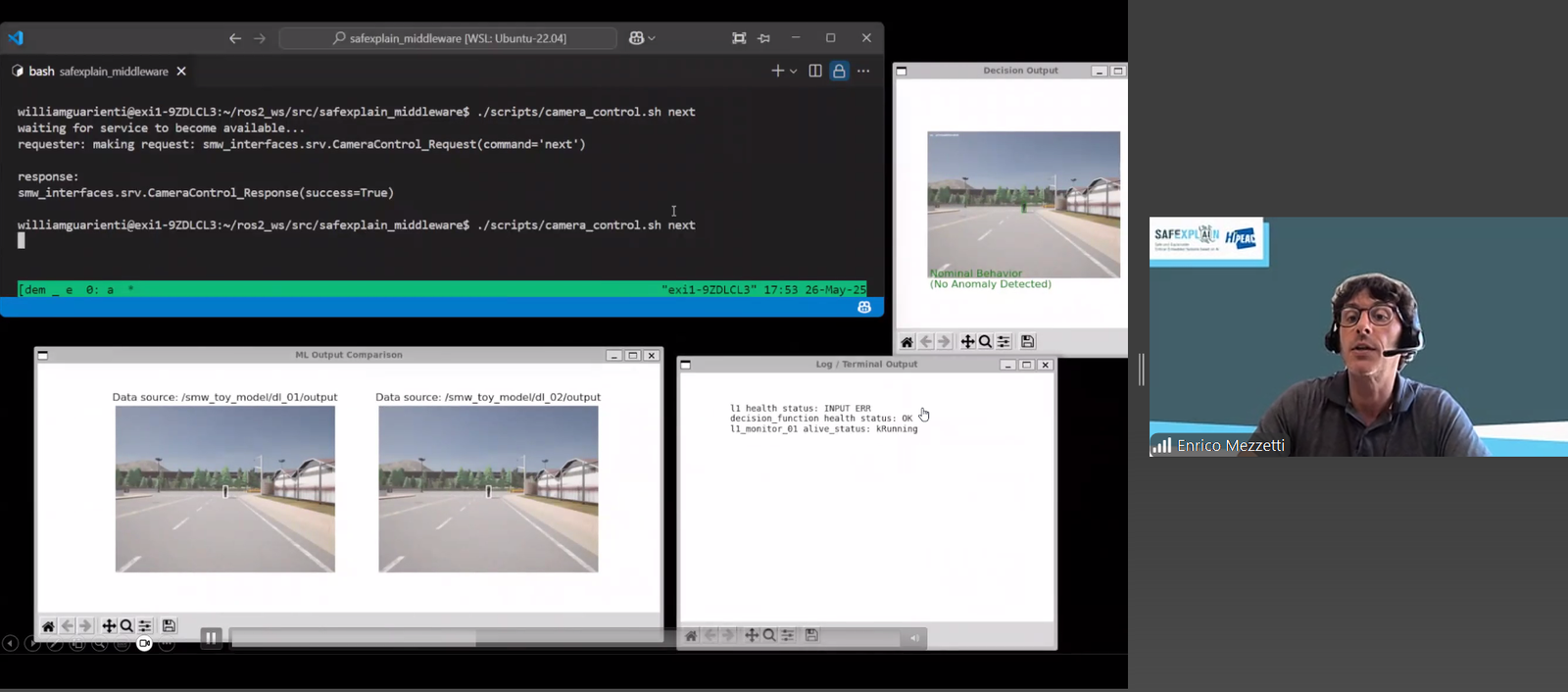The height and width of the screenshot is (692, 1568).
Task: Open the VS Code logo menu
Action: 16,38
